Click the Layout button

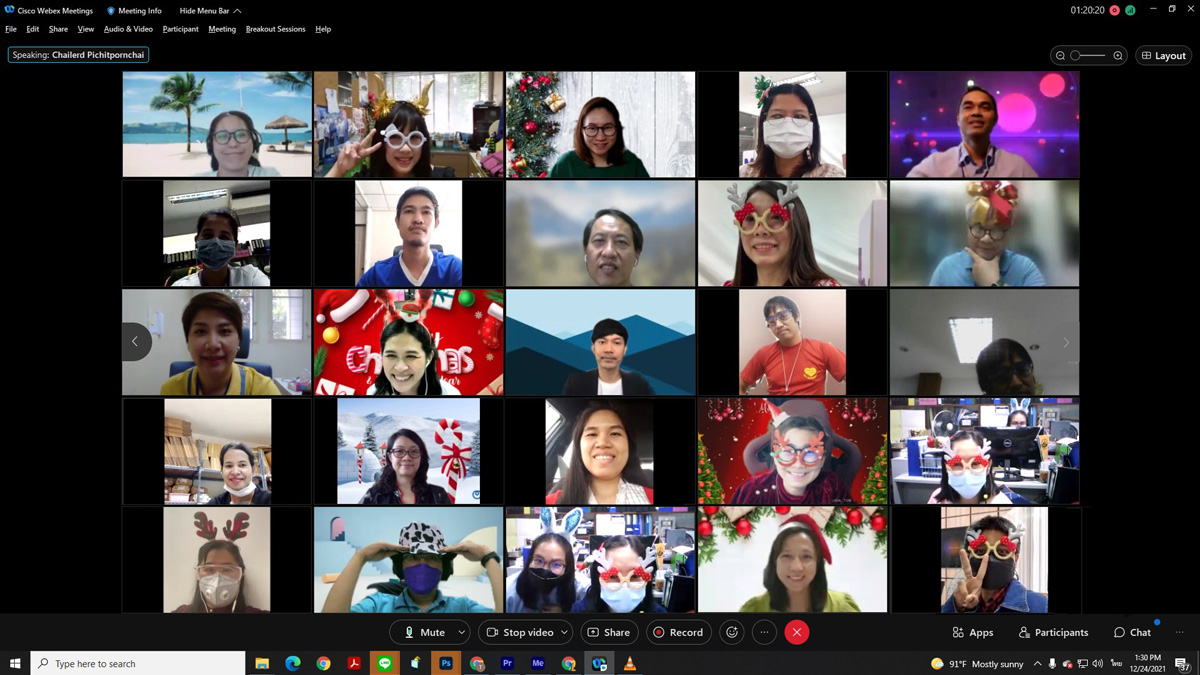click(1163, 56)
